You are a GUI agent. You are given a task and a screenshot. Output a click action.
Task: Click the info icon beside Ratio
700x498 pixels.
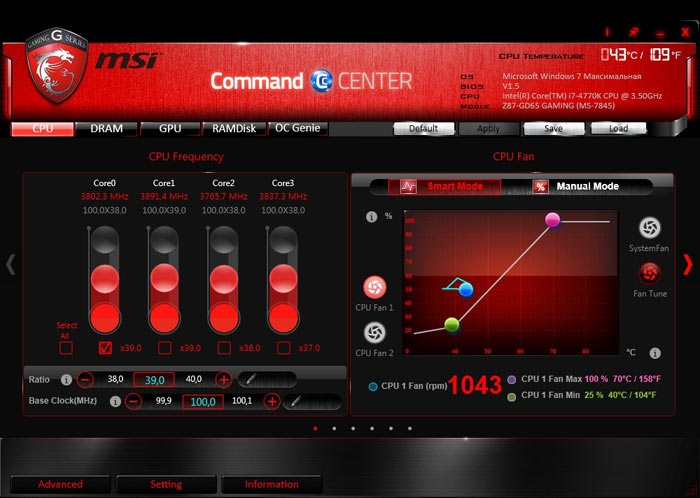[66, 380]
